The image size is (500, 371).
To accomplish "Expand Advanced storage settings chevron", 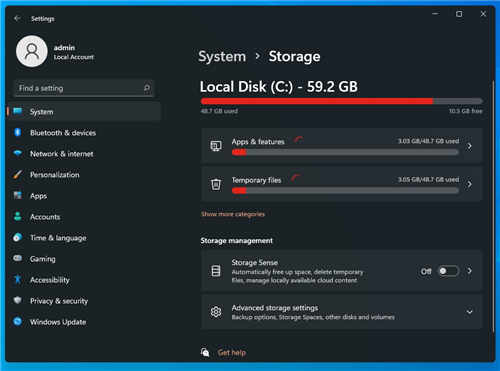I will [469, 312].
